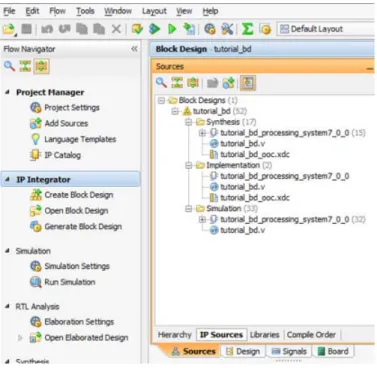Click Add Sources in Project Manager
Screen dimensions: 377x368
pos(59,123)
